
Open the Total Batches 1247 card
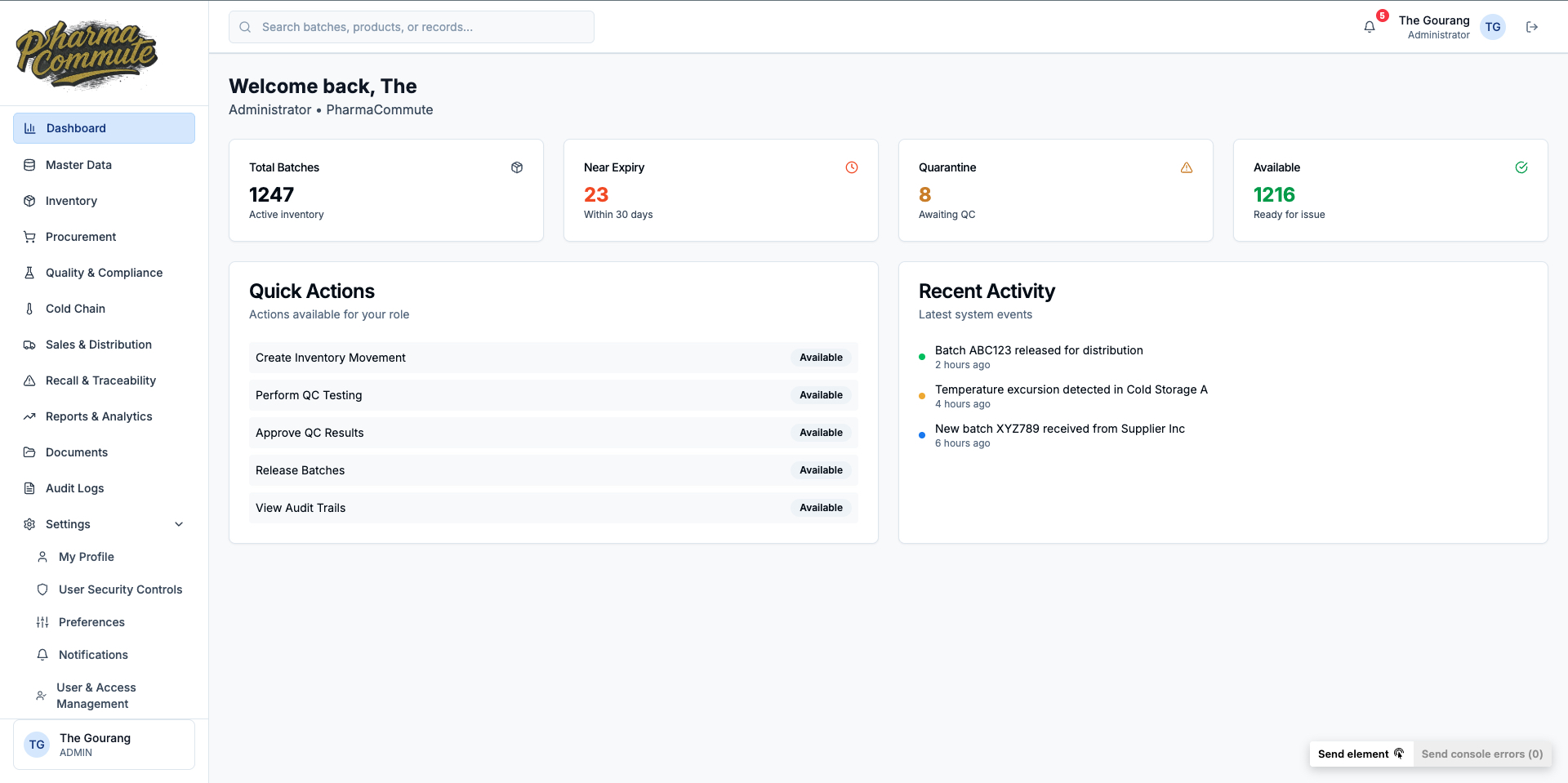386,190
